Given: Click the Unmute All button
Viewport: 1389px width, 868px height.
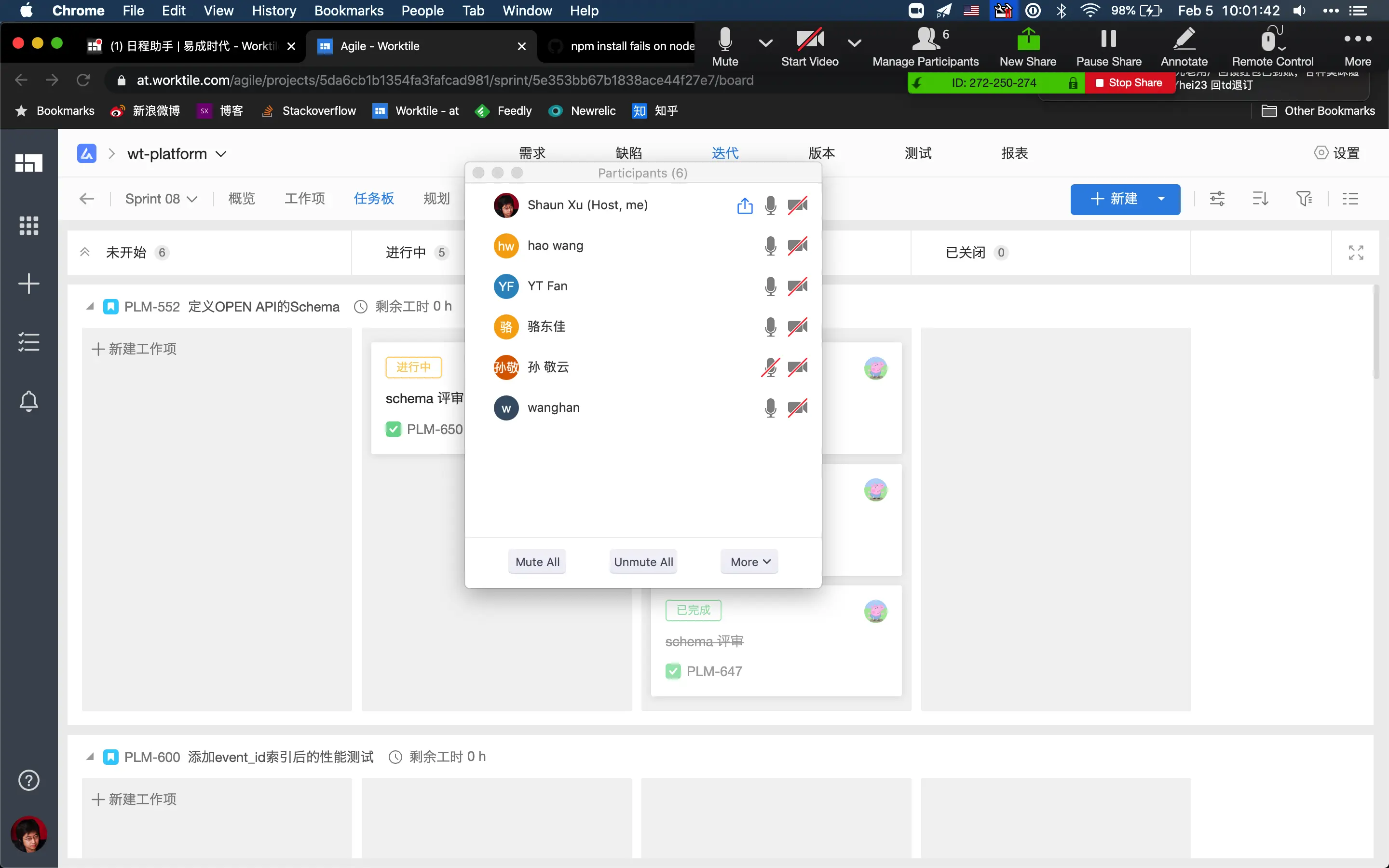Looking at the screenshot, I should click(x=643, y=562).
